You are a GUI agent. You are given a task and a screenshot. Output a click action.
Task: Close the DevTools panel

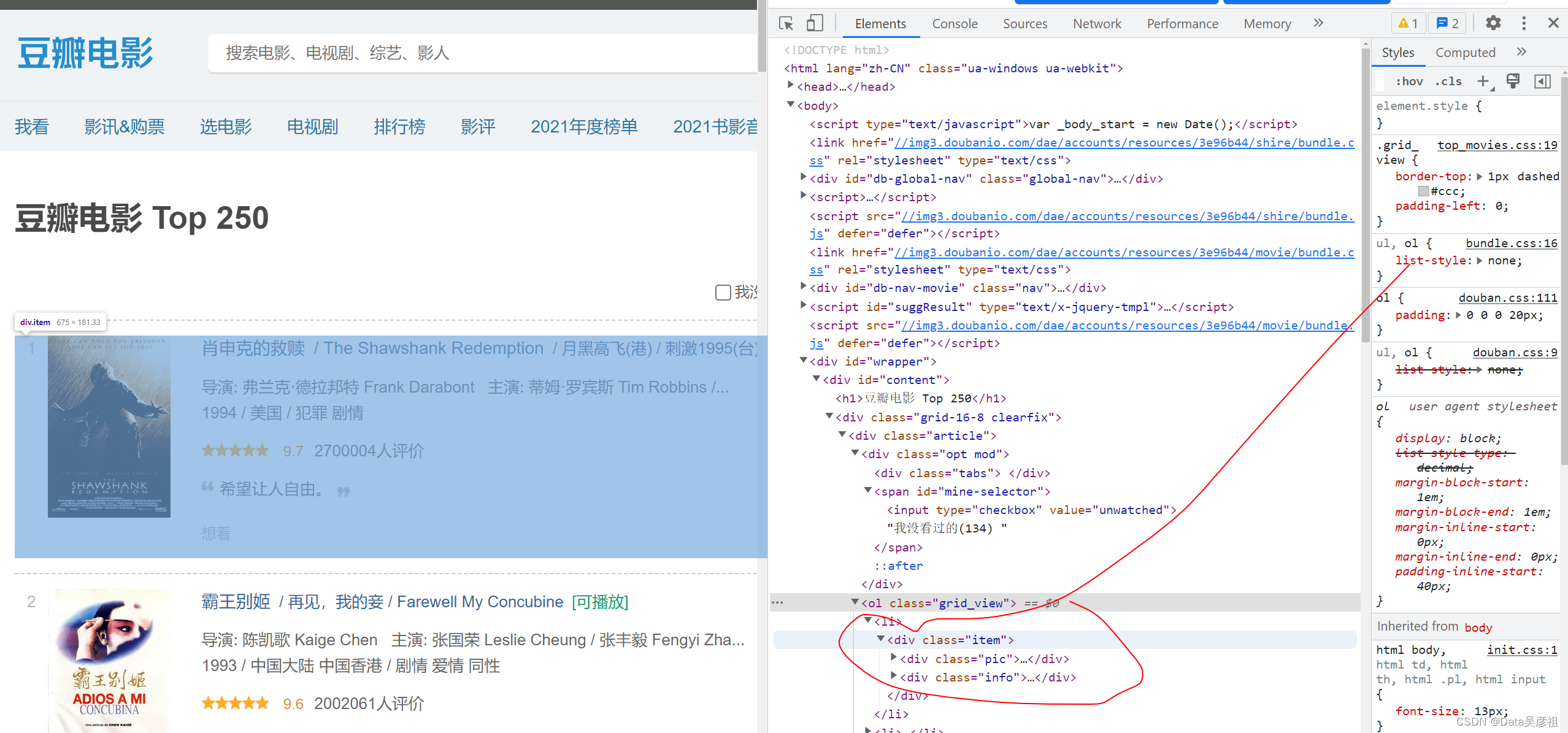[x=1553, y=23]
